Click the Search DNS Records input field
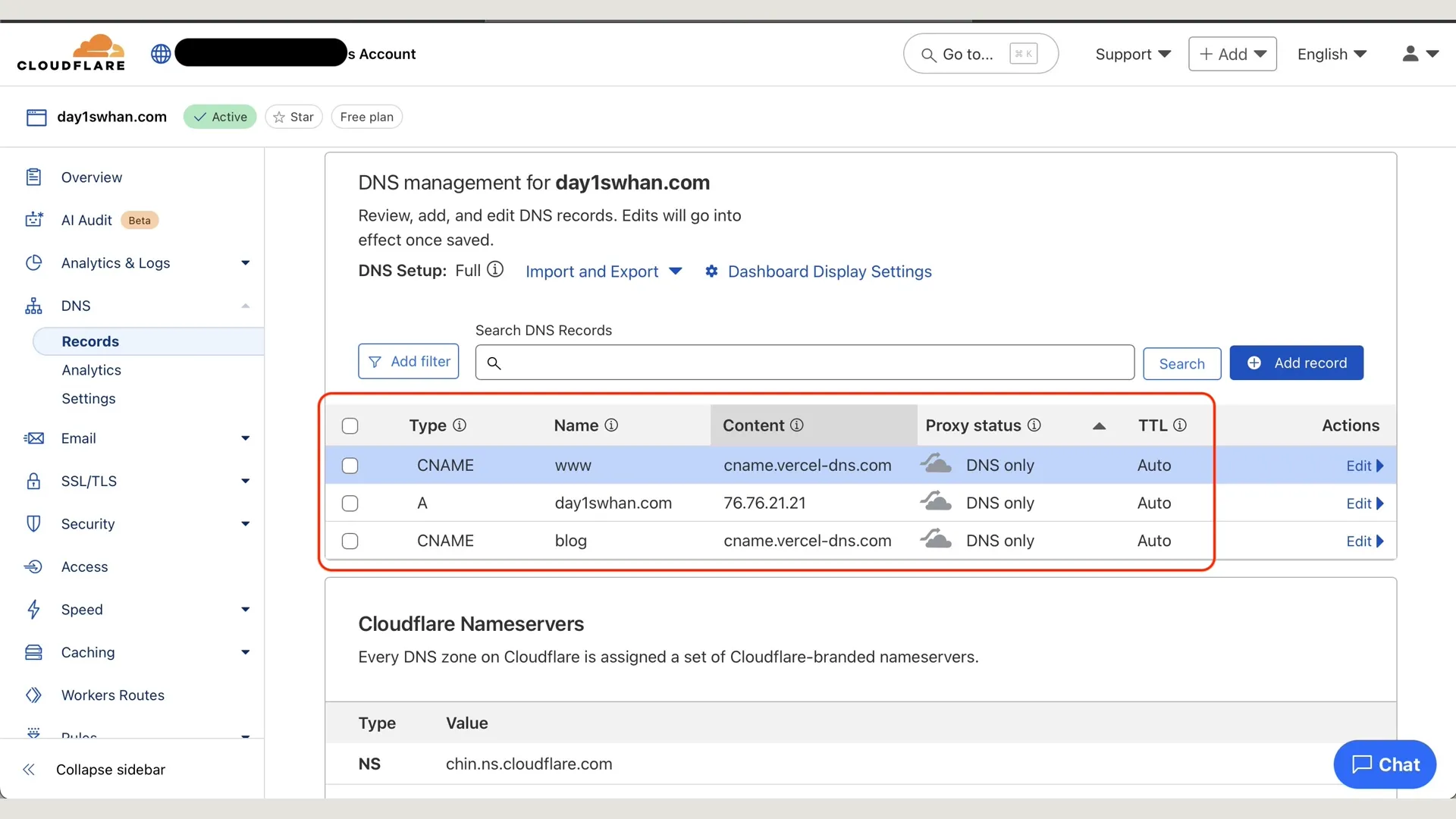Viewport: 1456px width, 819px height. (805, 362)
